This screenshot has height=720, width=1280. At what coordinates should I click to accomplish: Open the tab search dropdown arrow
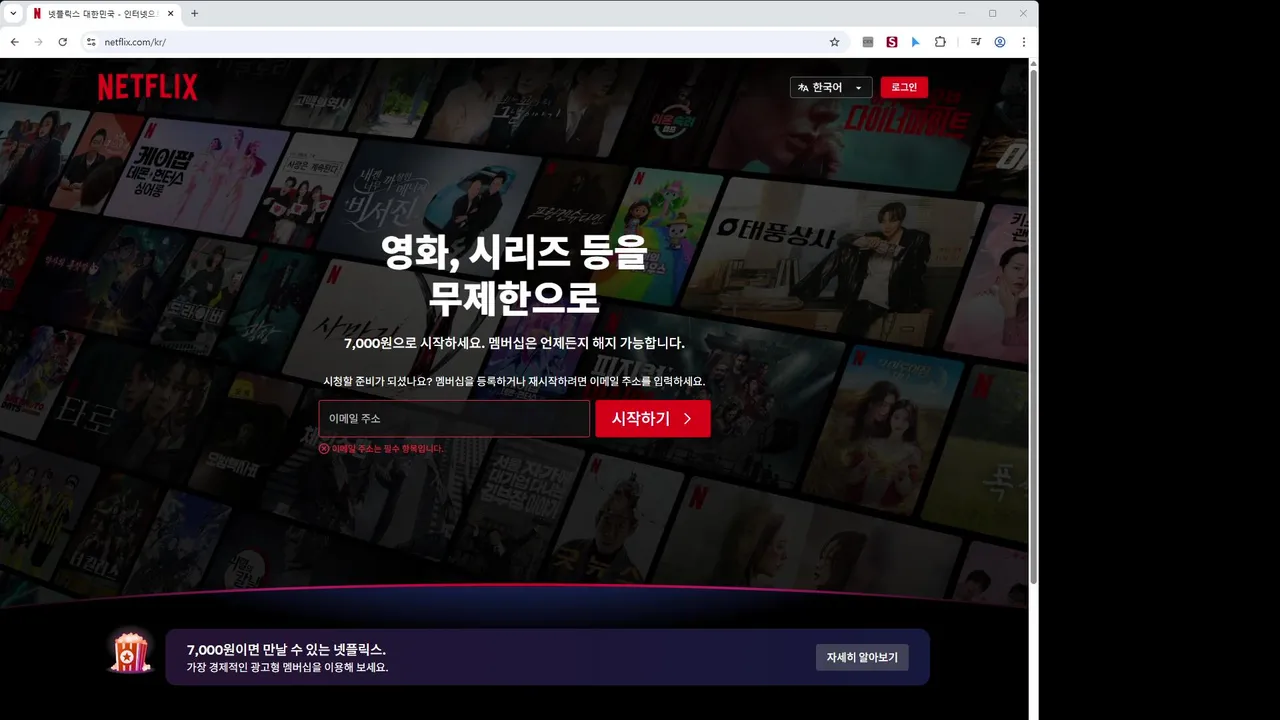(x=13, y=13)
